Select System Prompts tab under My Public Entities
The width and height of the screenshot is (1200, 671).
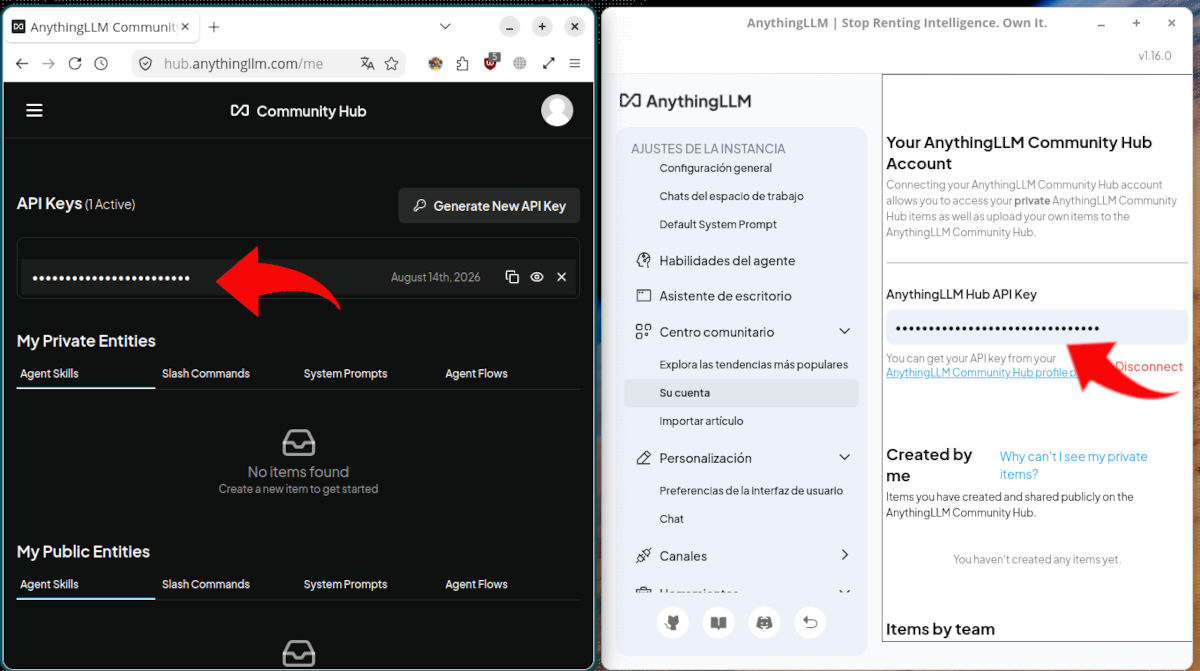click(x=345, y=585)
